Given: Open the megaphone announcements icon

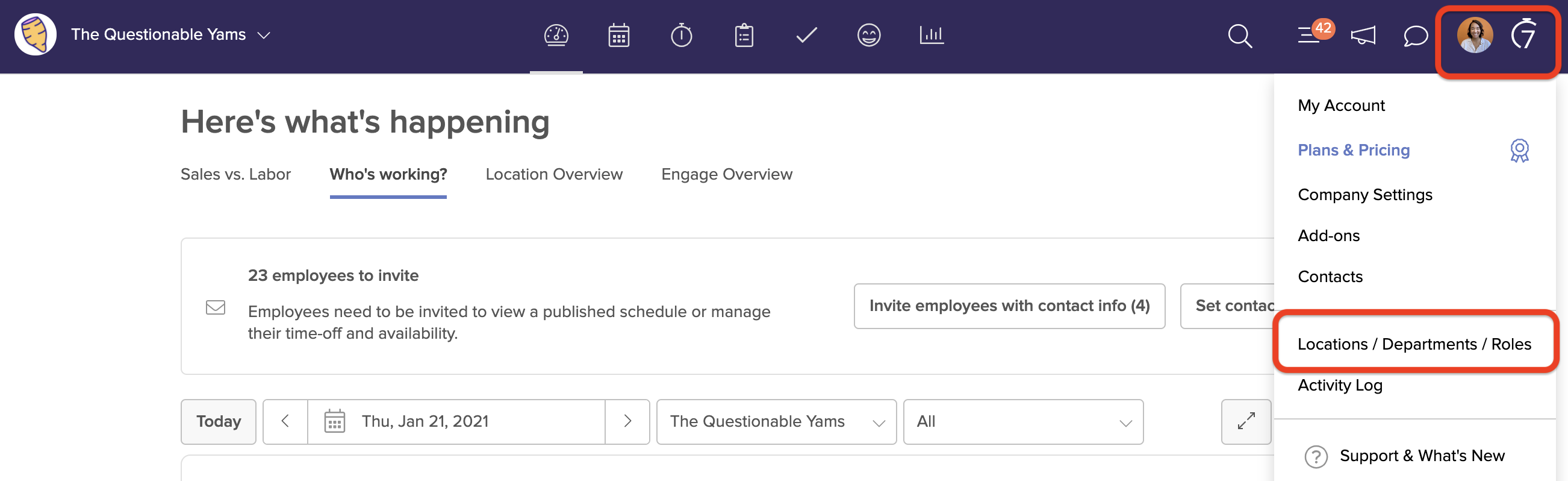Looking at the screenshot, I should (1363, 36).
